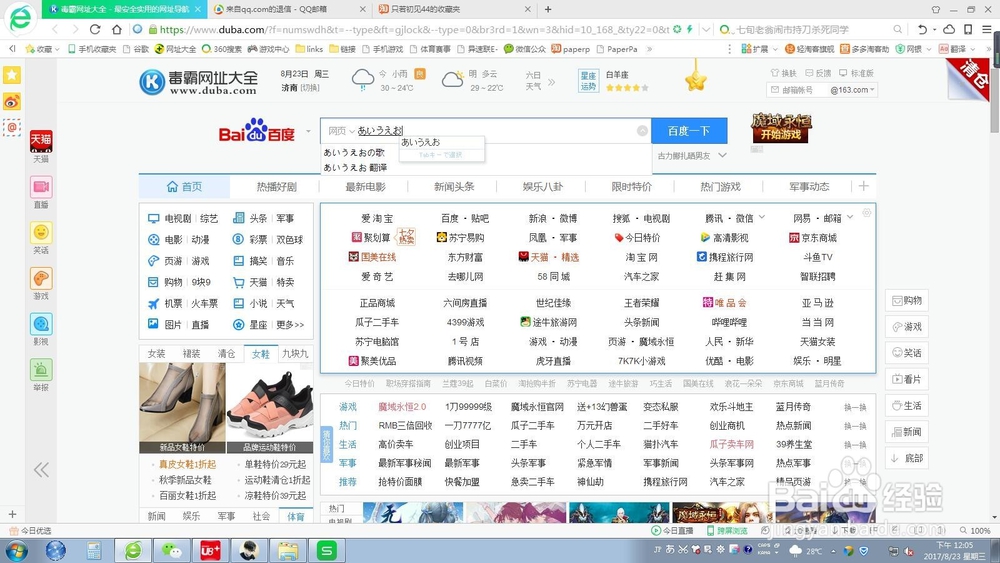Open the 品牌运动鞋特价 sneaker thumbnail
The image size is (1000, 563).
(270, 408)
